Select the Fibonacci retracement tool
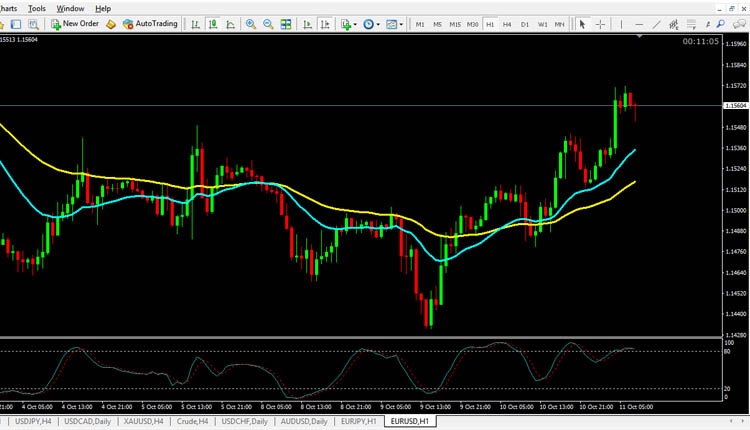The height and width of the screenshot is (430, 750). coord(691,24)
